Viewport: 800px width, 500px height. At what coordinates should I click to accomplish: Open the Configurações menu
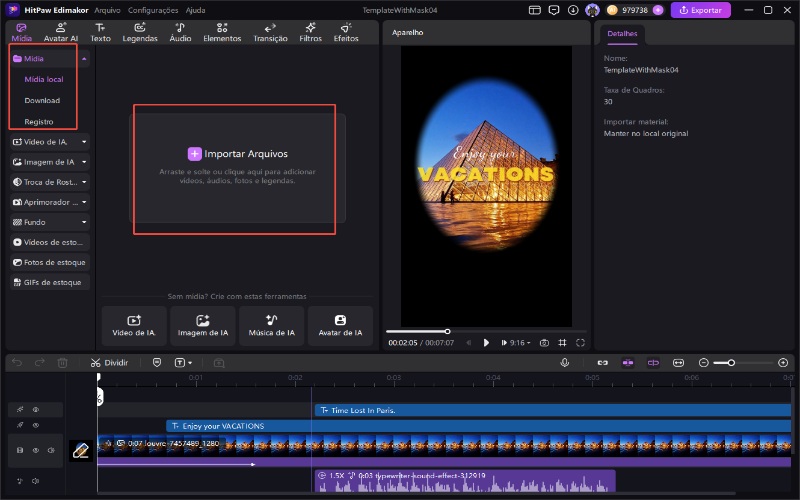click(x=153, y=10)
